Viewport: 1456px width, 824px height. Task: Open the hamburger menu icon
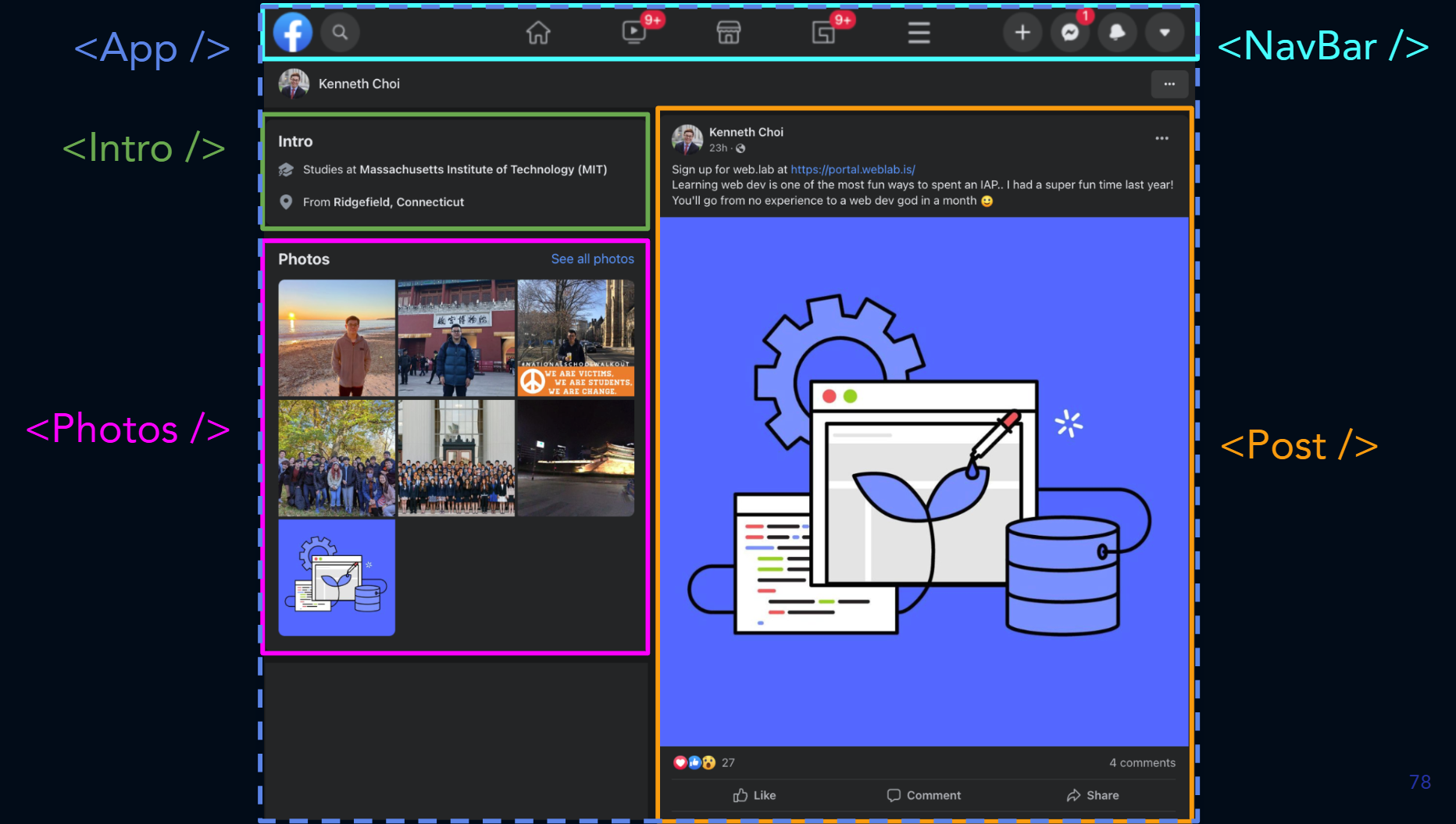pos(919,33)
